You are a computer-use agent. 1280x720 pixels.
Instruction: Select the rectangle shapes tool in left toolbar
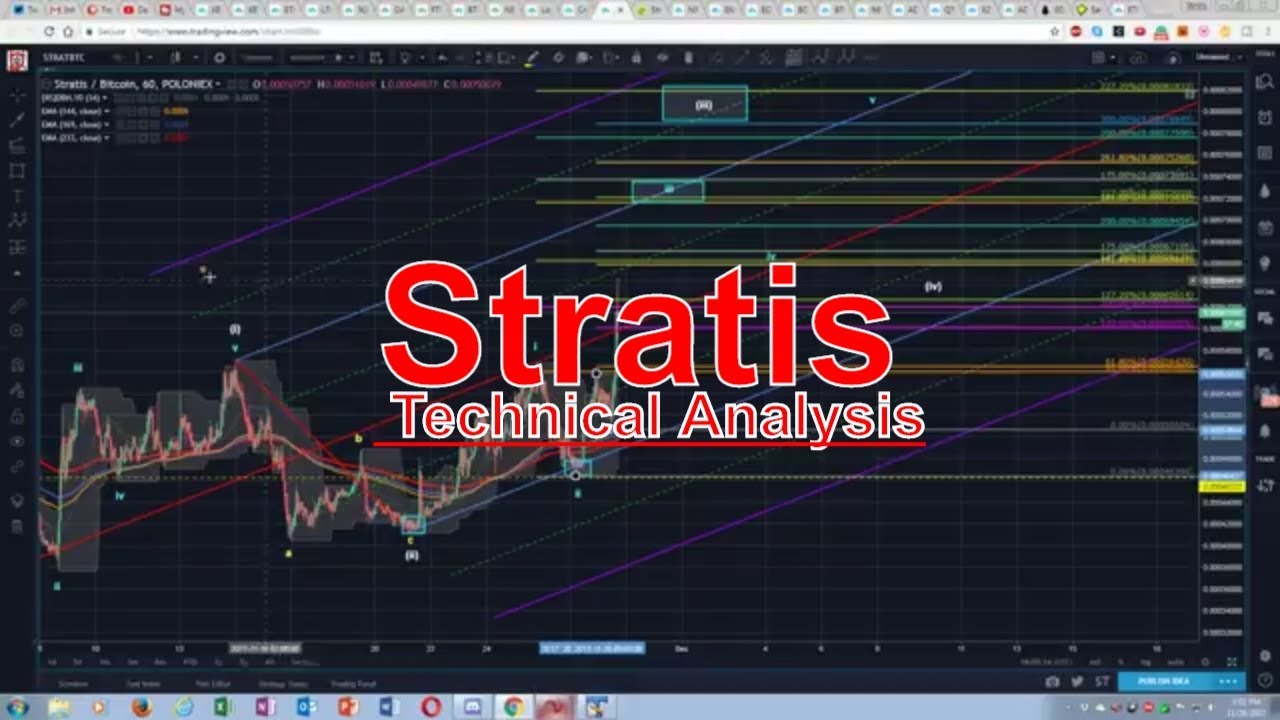pos(17,170)
